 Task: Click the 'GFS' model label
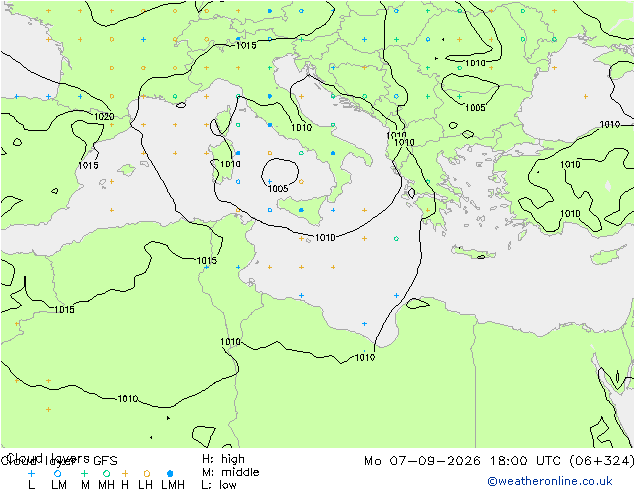pos(105,461)
